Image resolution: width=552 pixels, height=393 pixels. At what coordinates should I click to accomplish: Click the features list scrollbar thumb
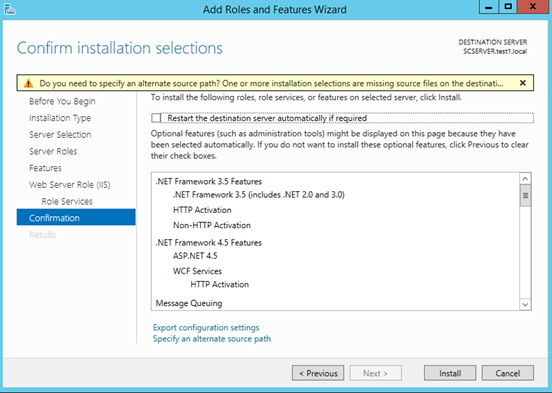point(525,195)
